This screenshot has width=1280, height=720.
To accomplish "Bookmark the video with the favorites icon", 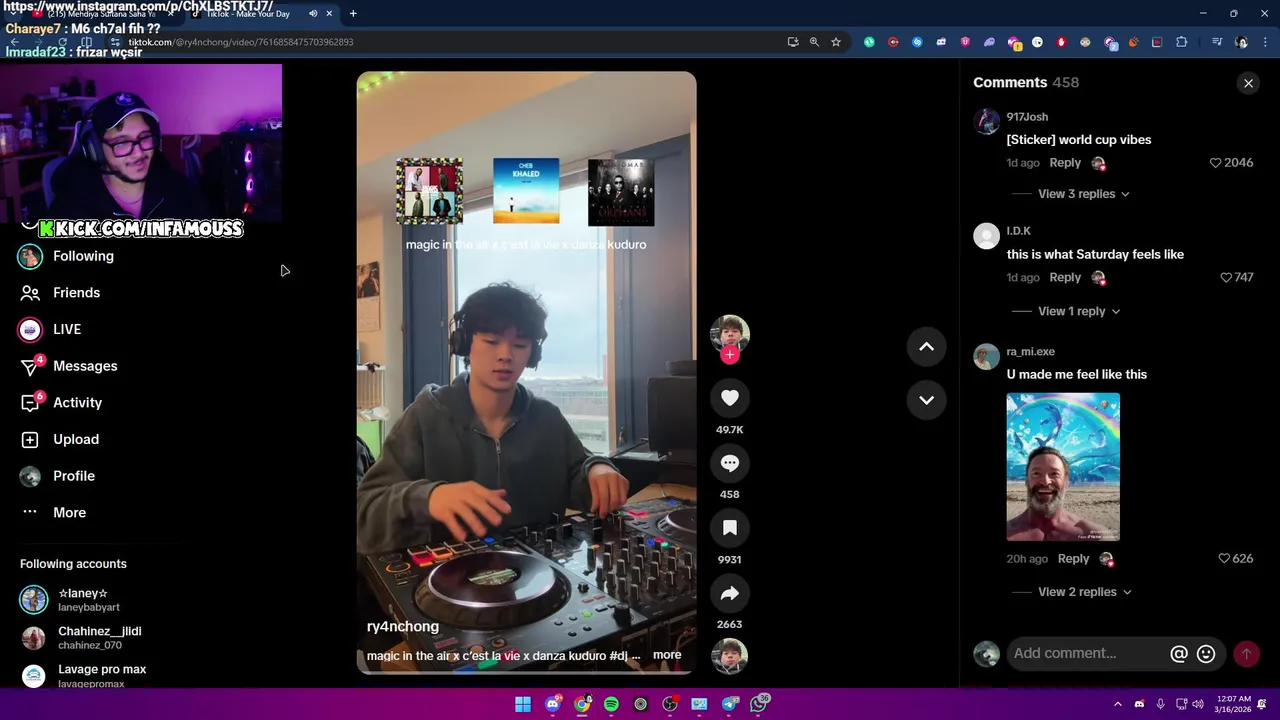I will [730, 528].
